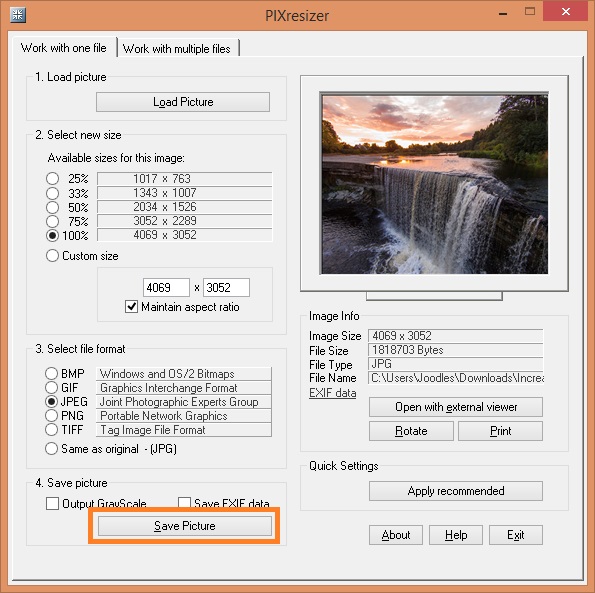The image size is (595, 593).
Task: Open the EXIF data link
Action: point(332,393)
